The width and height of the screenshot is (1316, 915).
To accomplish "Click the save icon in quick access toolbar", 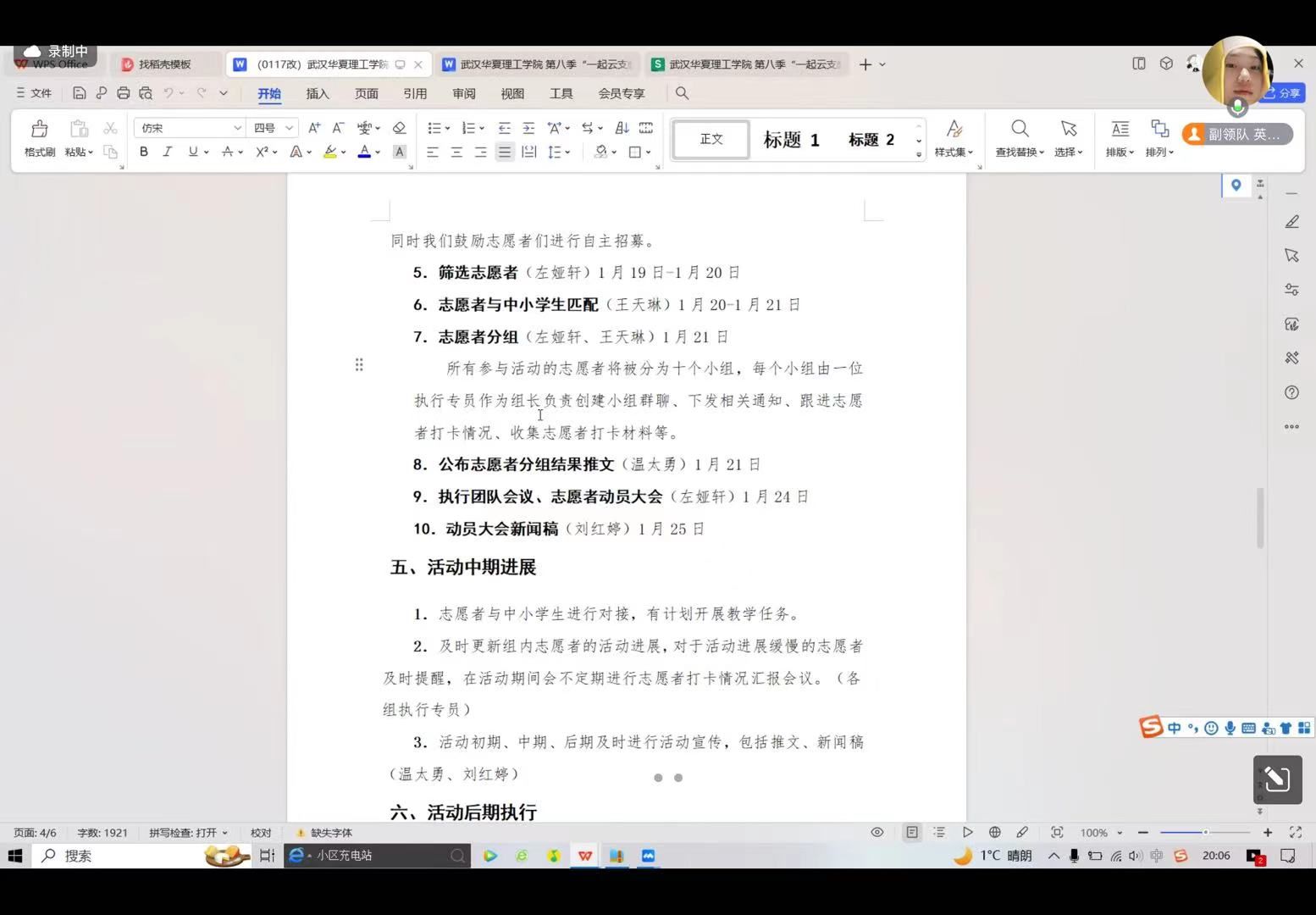I will (x=80, y=93).
